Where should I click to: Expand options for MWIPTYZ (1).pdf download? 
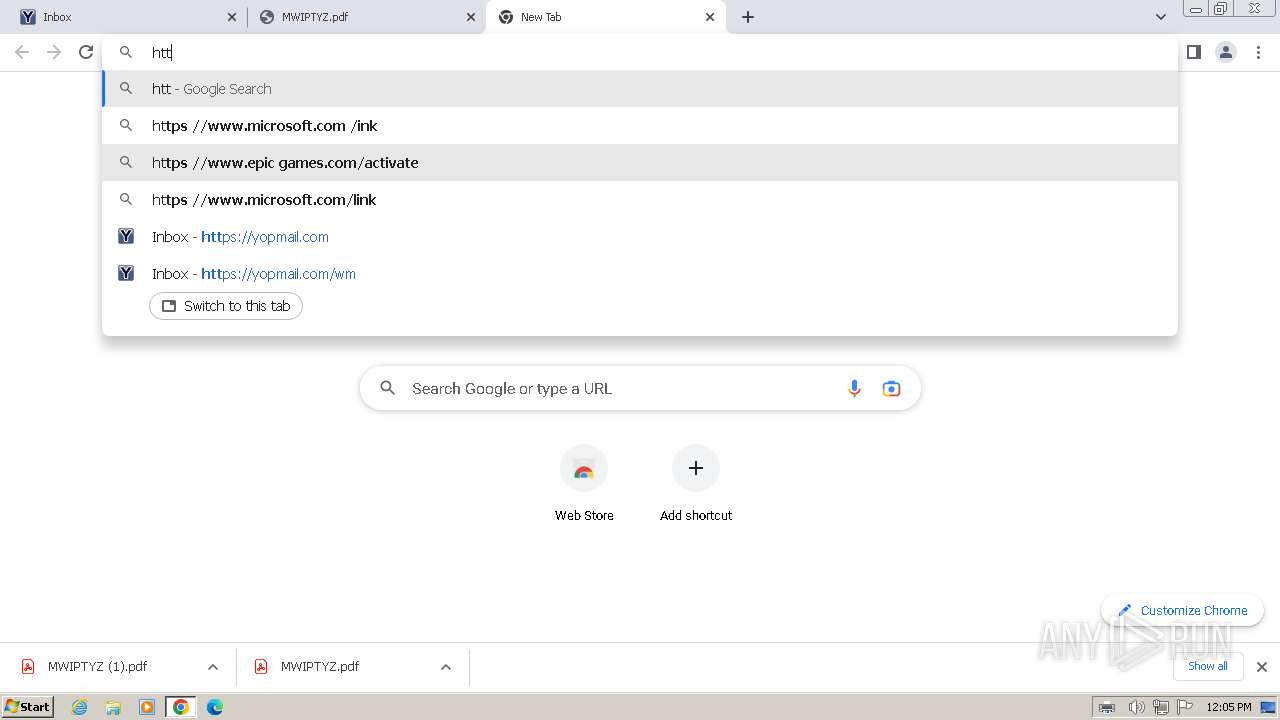tap(213, 667)
